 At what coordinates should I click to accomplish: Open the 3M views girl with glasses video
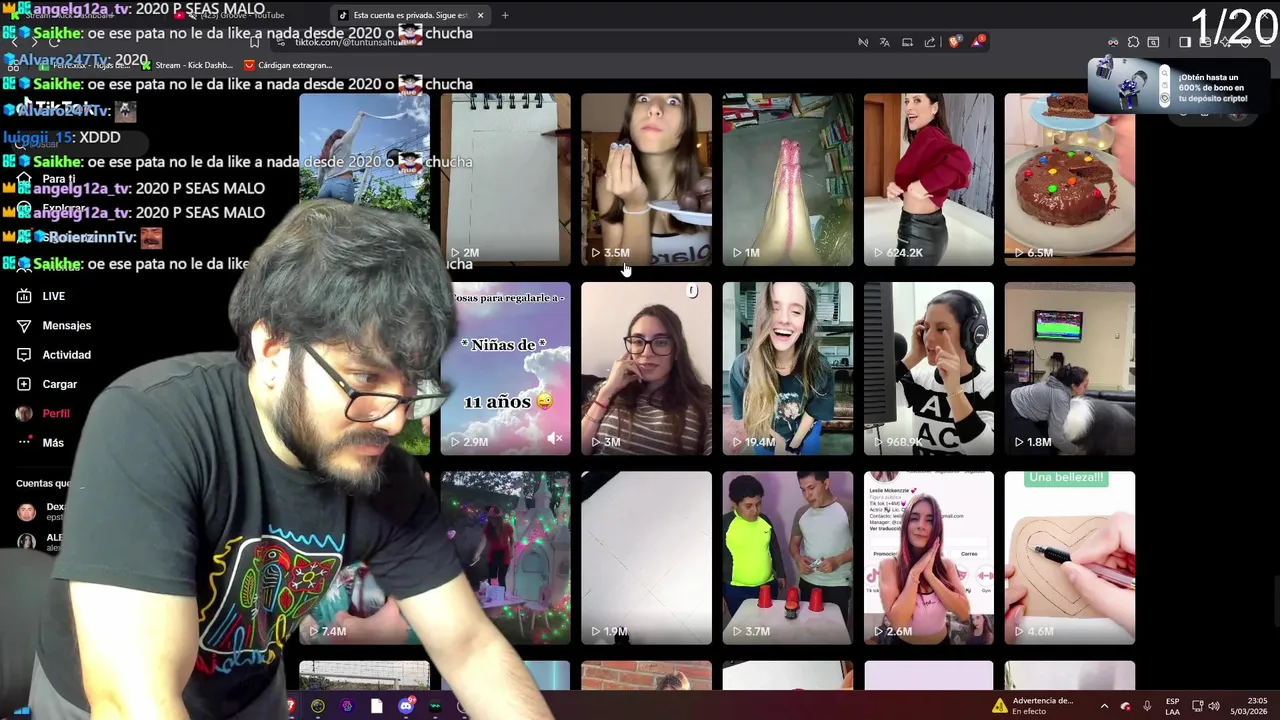click(646, 368)
